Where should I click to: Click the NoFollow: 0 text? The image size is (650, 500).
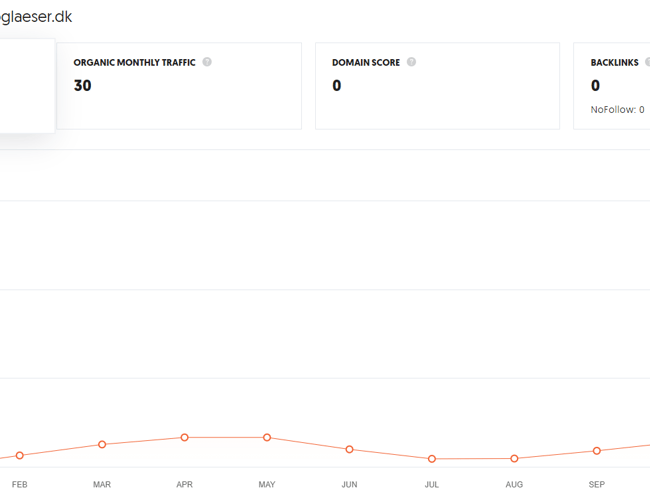click(617, 110)
